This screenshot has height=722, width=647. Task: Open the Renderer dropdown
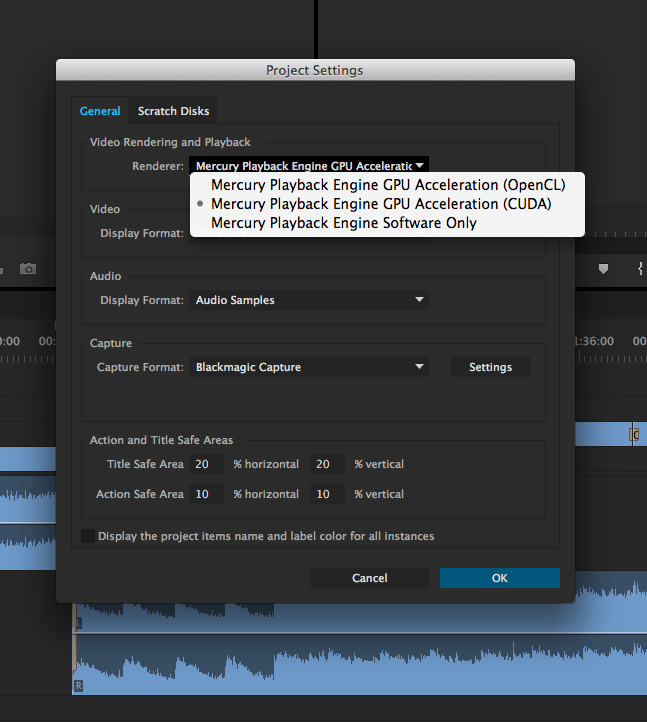coord(308,166)
